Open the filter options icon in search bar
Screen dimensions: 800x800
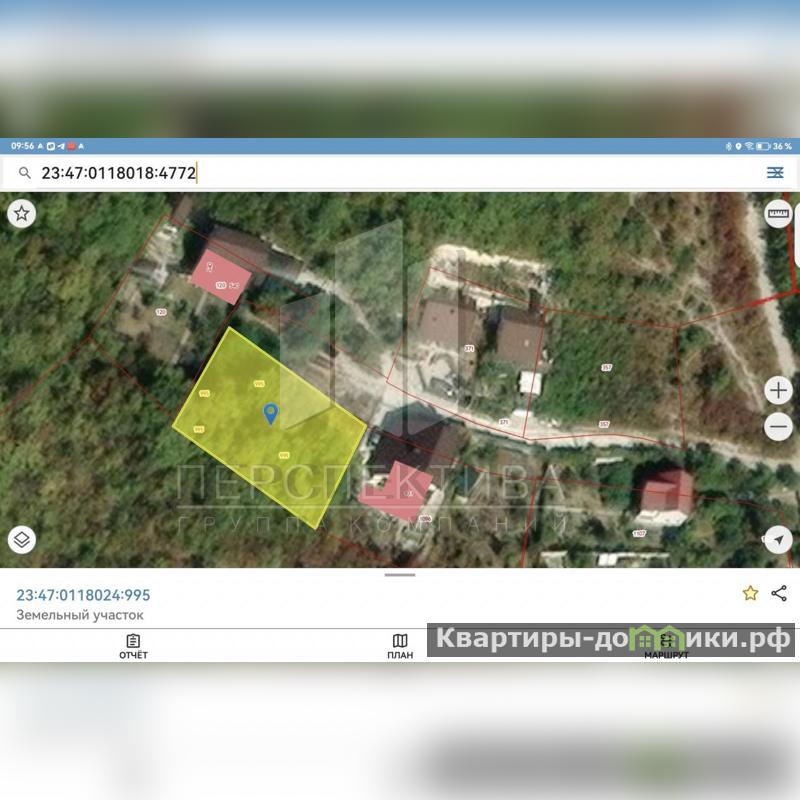pyautogui.click(x=775, y=173)
